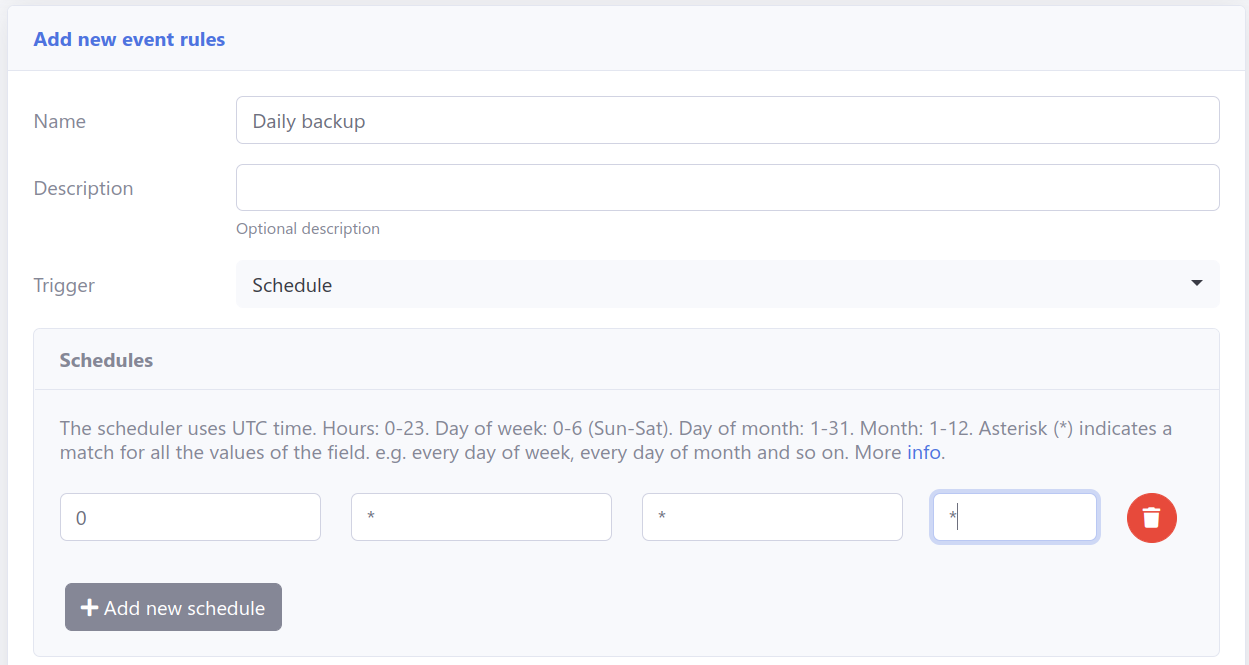Click the day of week asterisk field
Image resolution: width=1249 pixels, height=665 pixels.
coord(481,517)
